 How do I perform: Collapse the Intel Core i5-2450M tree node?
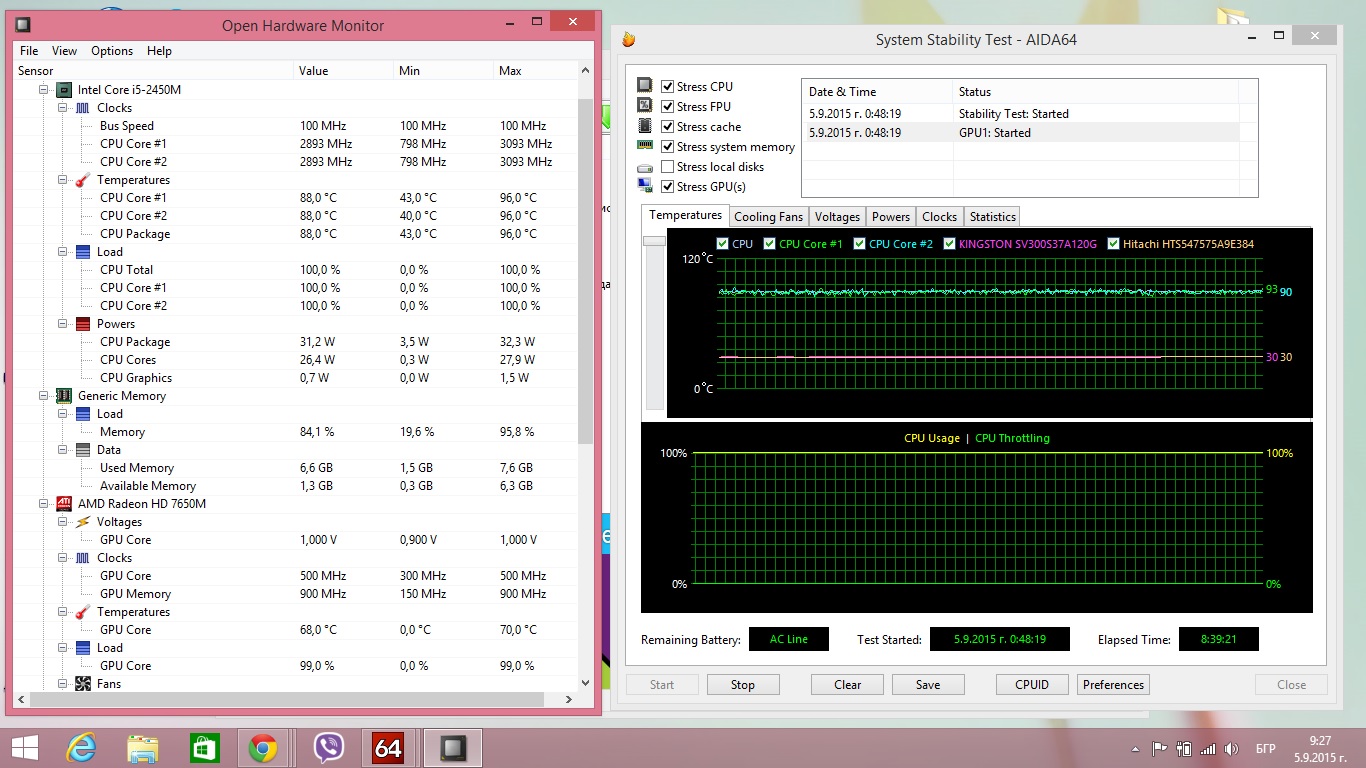pyautogui.click(x=44, y=90)
